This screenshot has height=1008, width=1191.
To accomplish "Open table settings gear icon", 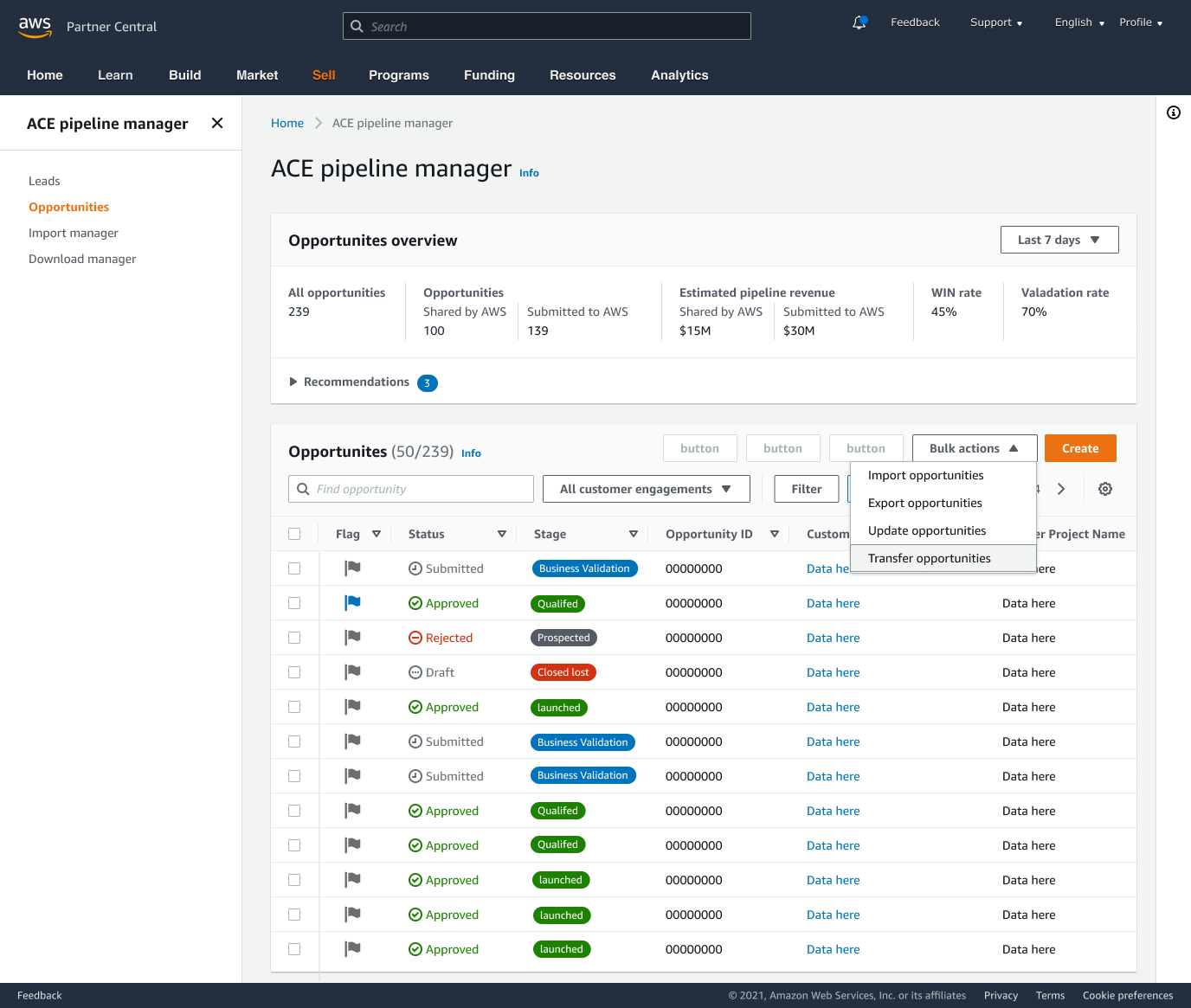I will [1105, 489].
